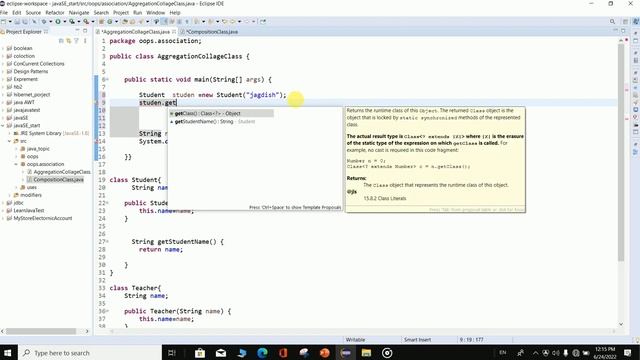This screenshot has width=640, height=360.
Task: Click the Show Whitespace Characters toolbar icon
Action: click(x=187, y=22)
